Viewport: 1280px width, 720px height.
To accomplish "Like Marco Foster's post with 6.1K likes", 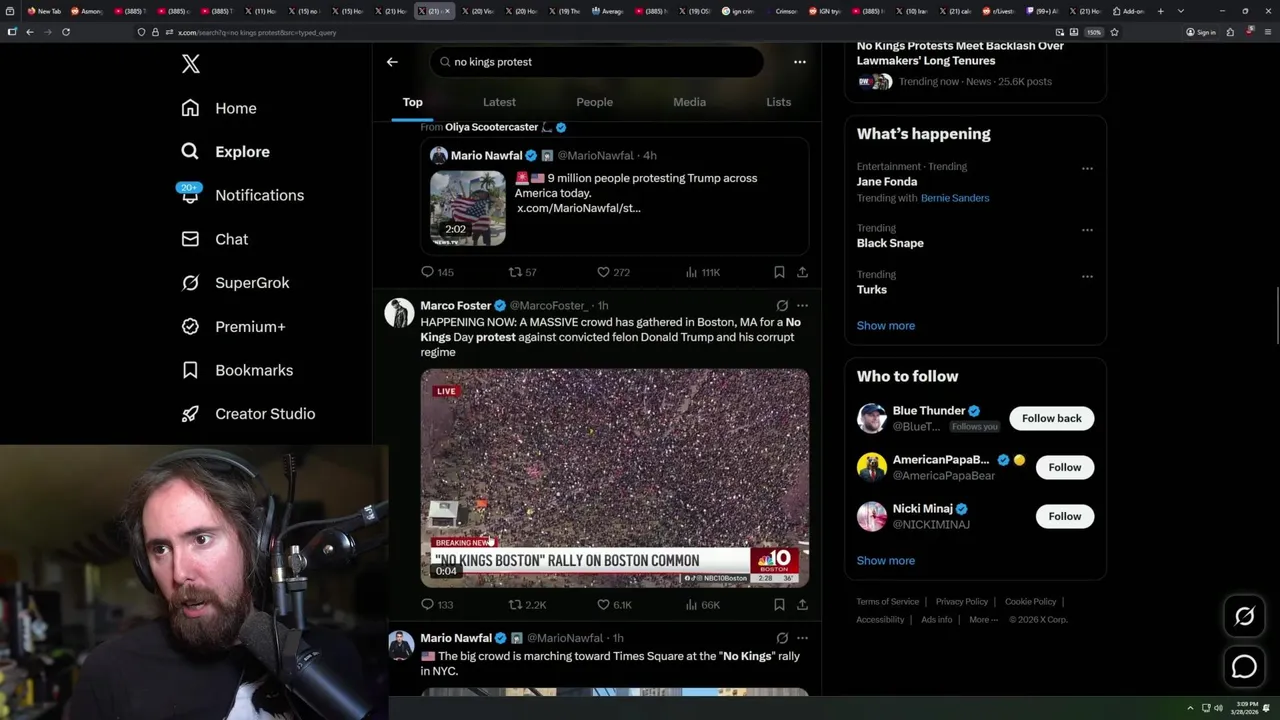I will click(x=614, y=605).
